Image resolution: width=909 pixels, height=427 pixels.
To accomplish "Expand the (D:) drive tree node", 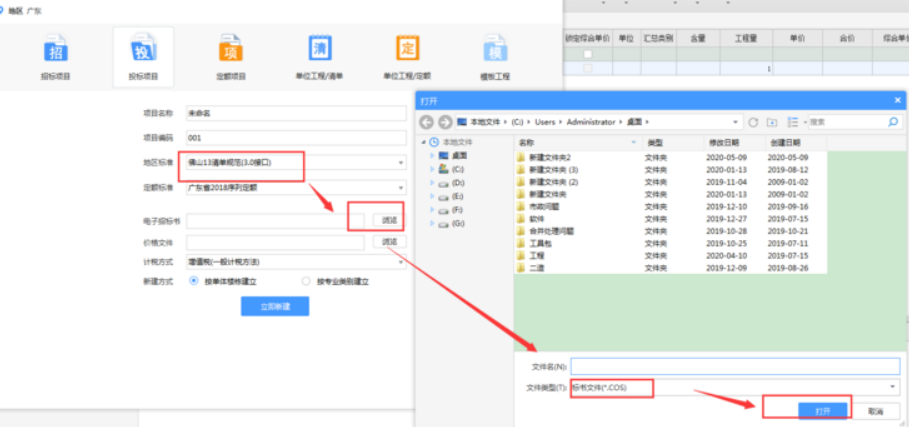I will [x=432, y=184].
